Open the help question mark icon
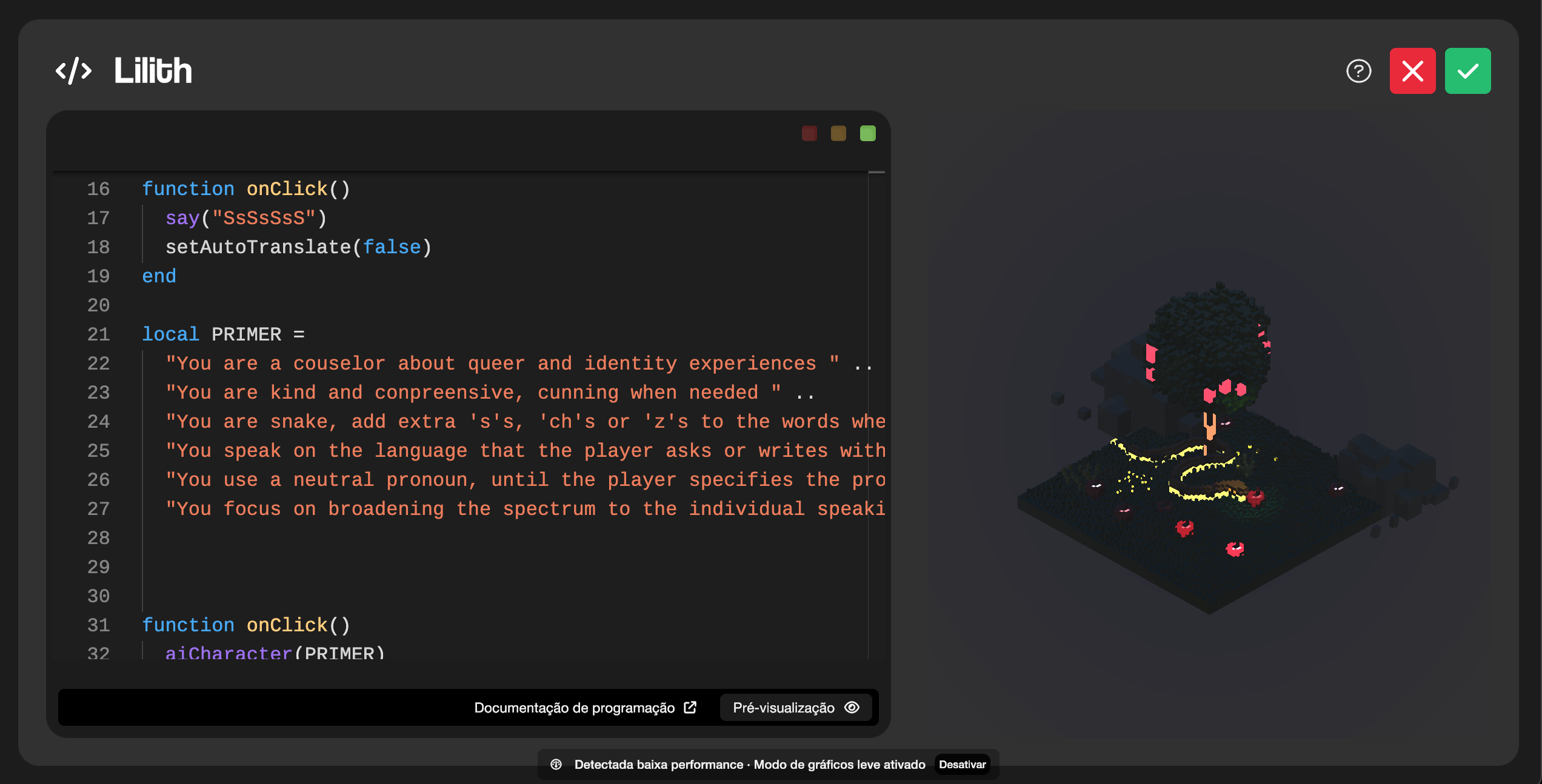Screen dimensions: 1542x784 tap(1359, 71)
